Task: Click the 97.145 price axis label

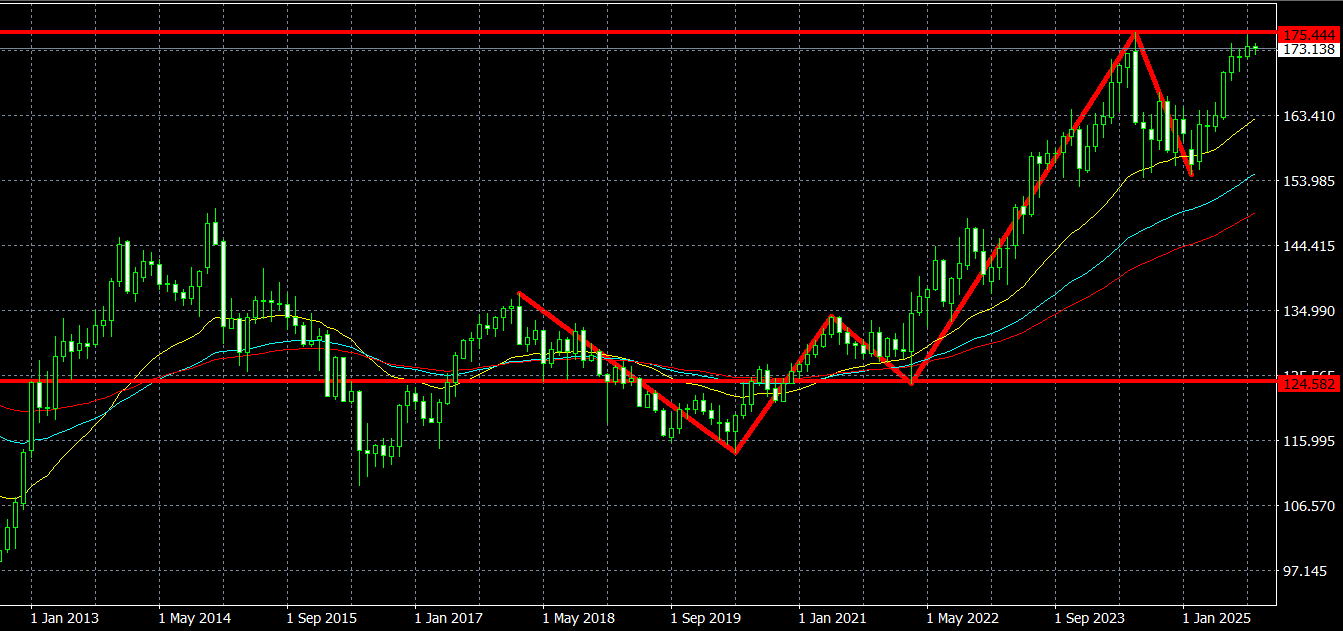Action: 1306,570
